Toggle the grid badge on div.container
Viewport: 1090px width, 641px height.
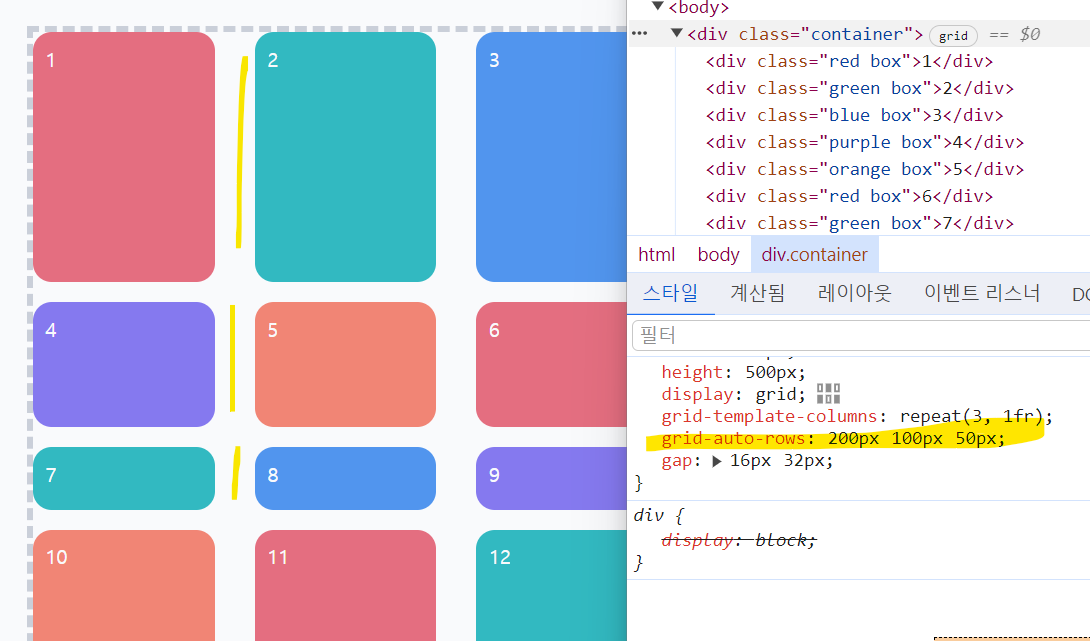pyautogui.click(x=953, y=35)
